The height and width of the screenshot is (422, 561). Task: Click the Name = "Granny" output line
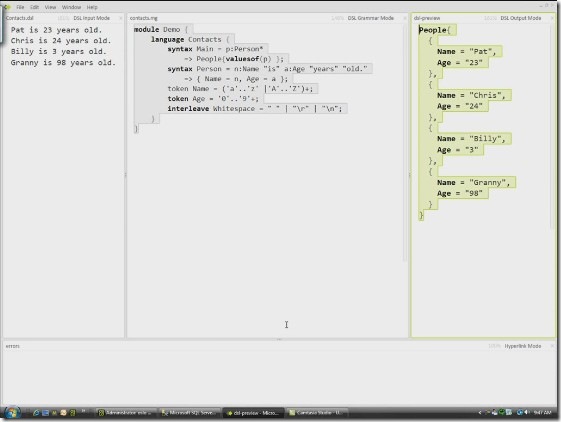click(473, 183)
